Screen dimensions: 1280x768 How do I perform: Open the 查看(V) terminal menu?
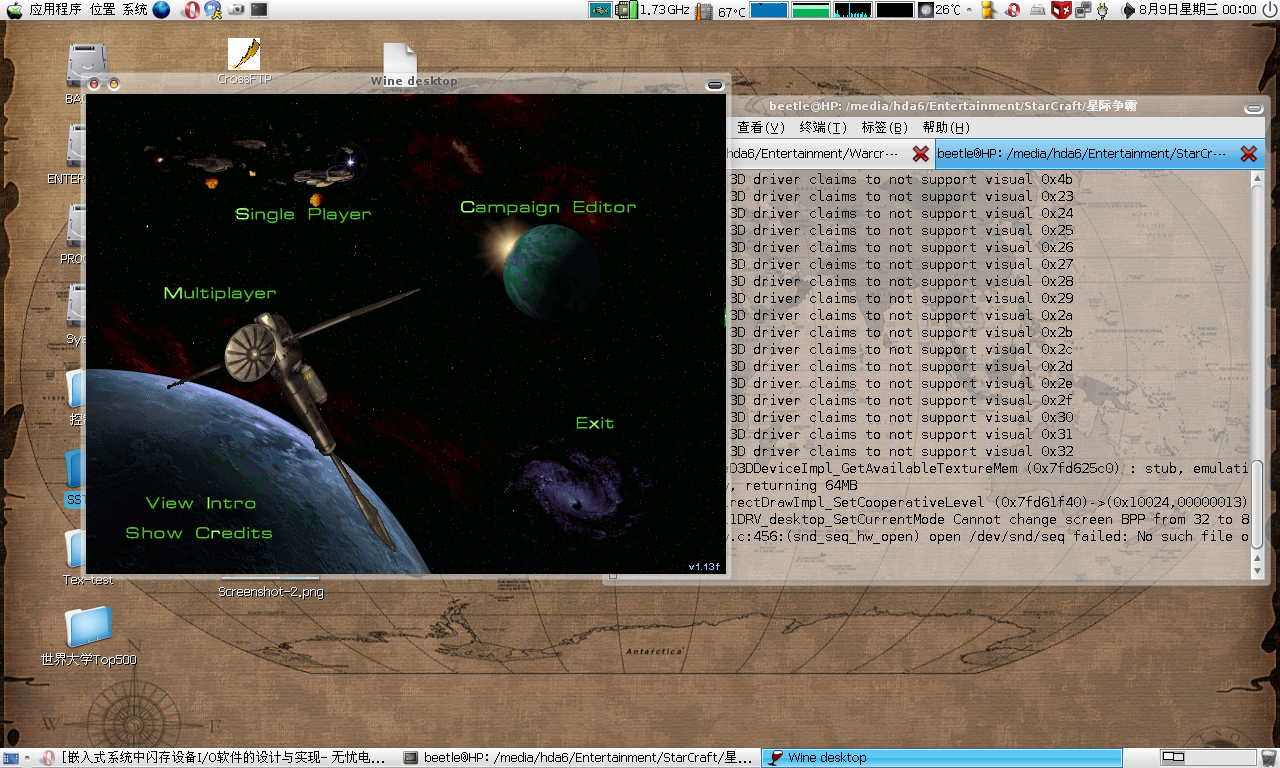pos(761,127)
